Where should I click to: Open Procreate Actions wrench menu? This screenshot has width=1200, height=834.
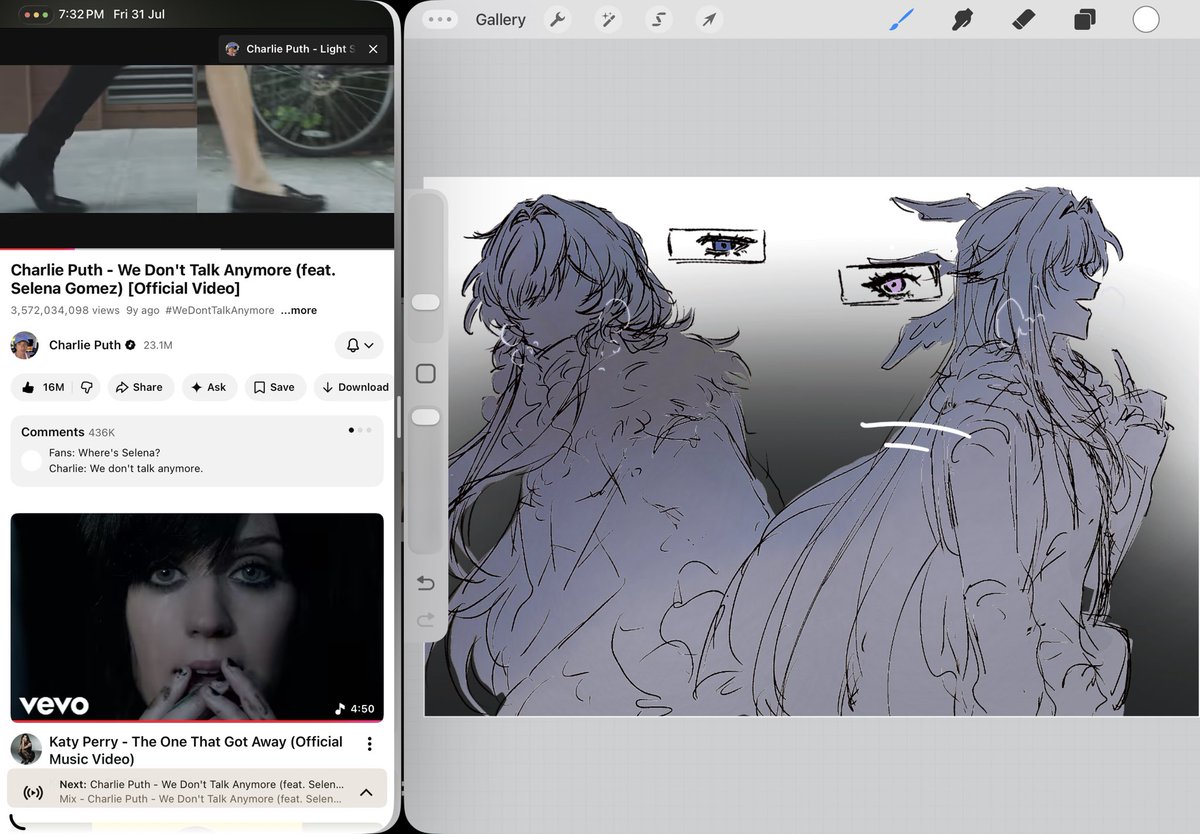pyautogui.click(x=557, y=20)
